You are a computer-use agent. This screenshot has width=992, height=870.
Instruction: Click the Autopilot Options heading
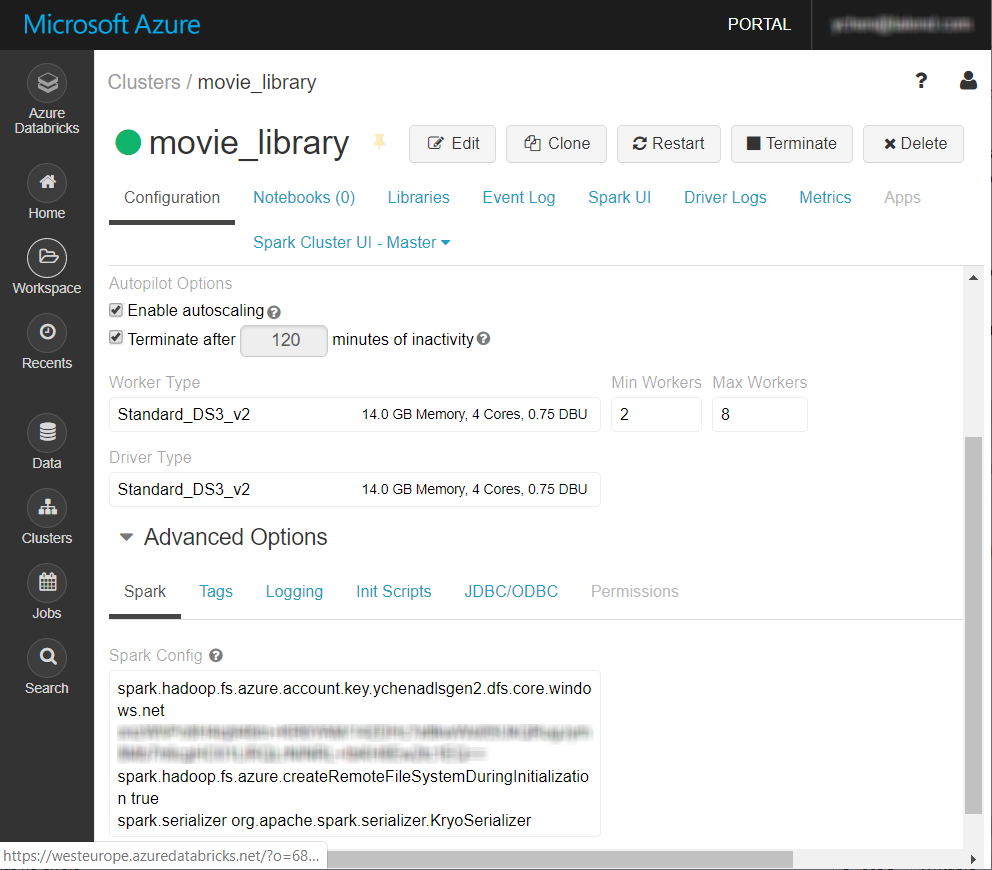click(170, 283)
